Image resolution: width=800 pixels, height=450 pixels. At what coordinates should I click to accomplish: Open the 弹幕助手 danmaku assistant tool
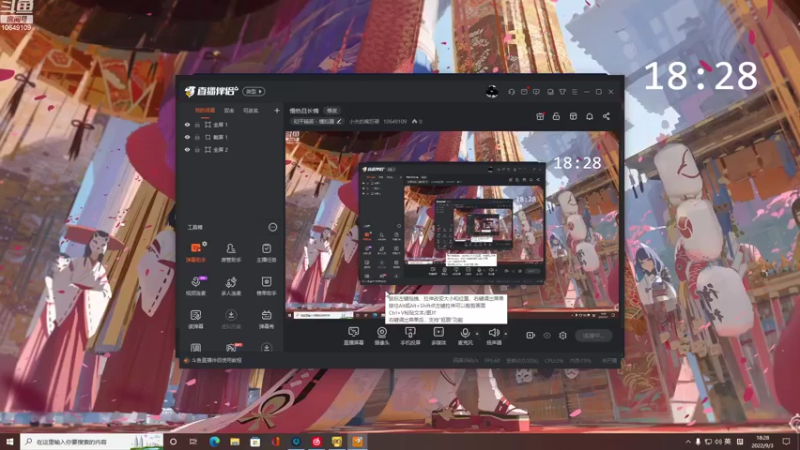[x=196, y=253]
